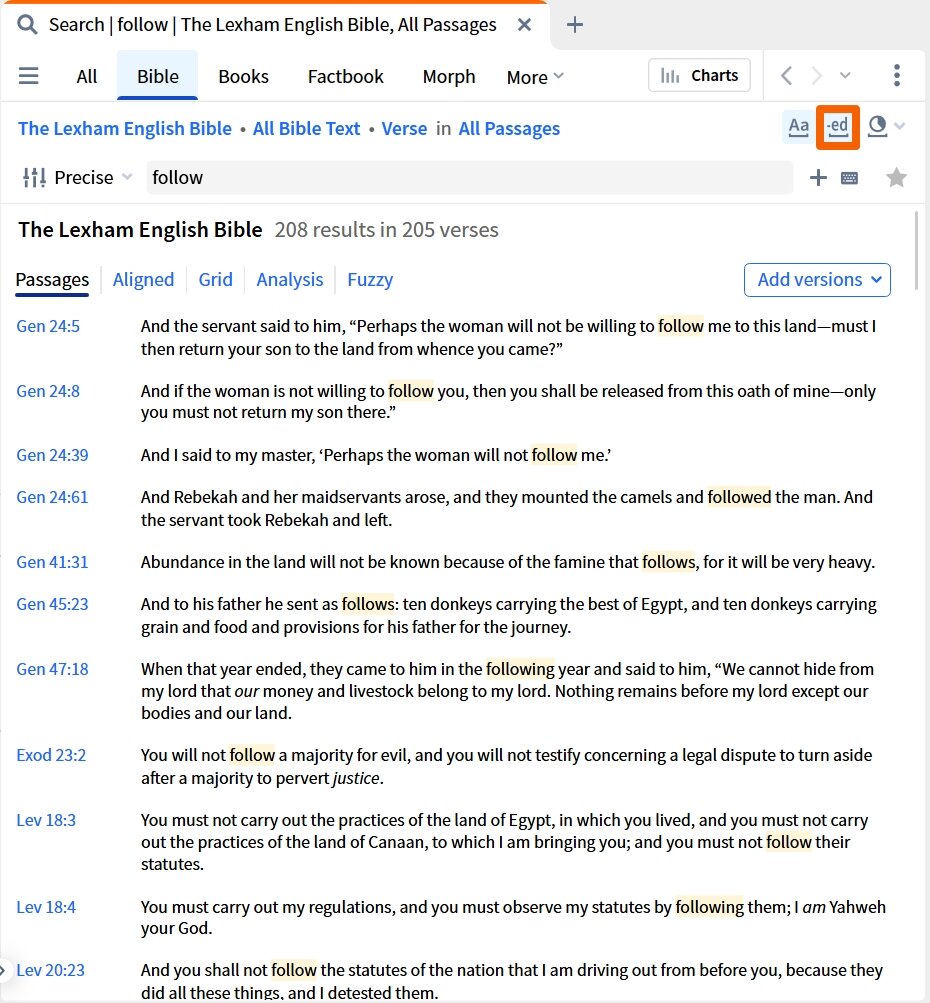Change the All Bible Text field

point(306,129)
